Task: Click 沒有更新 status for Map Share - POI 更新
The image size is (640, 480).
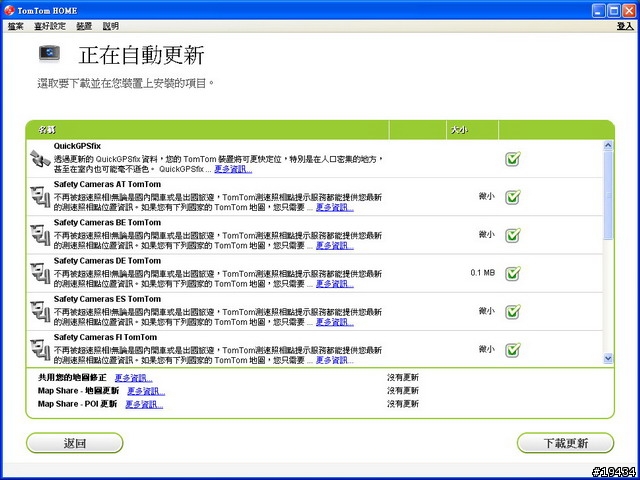Action: [403, 404]
